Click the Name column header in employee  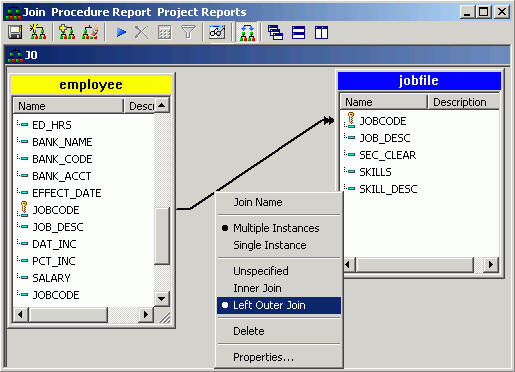click(68, 106)
